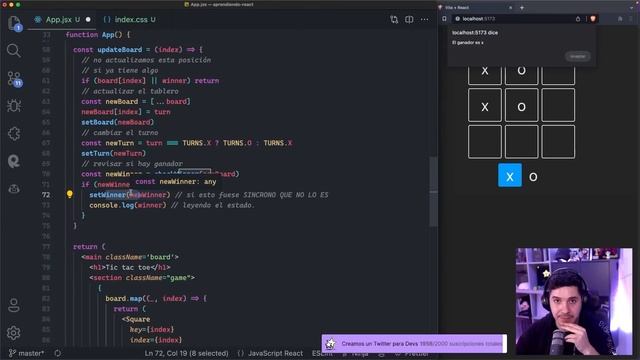Click the 'const newWinner: any' hover tooltip
Image resolution: width=640 pixels, height=360 pixels.
[176, 182]
